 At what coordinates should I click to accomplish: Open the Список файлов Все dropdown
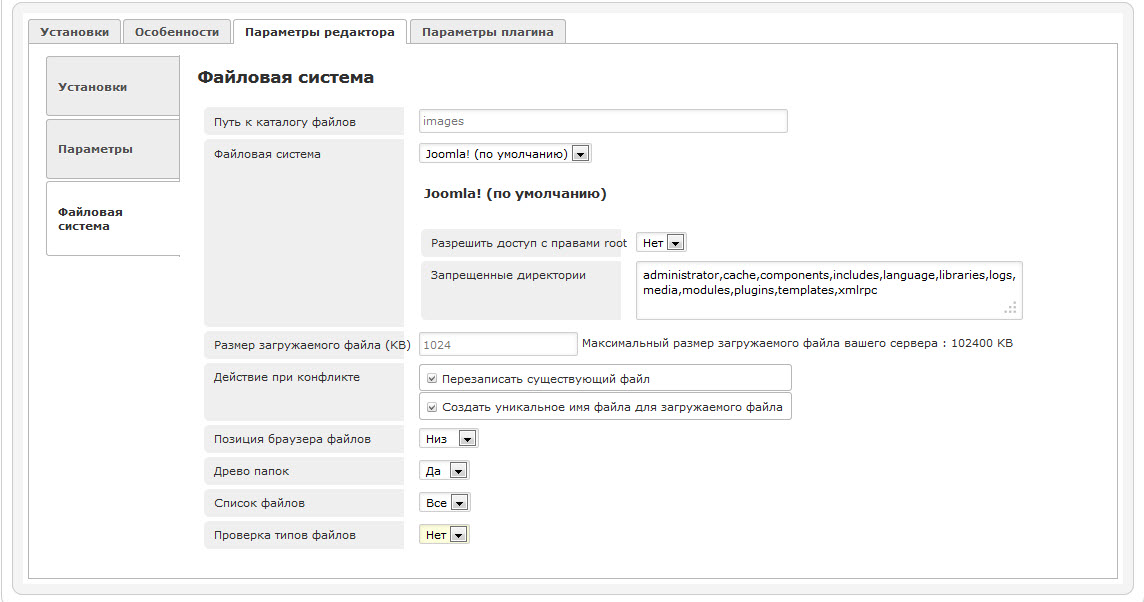(x=444, y=503)
